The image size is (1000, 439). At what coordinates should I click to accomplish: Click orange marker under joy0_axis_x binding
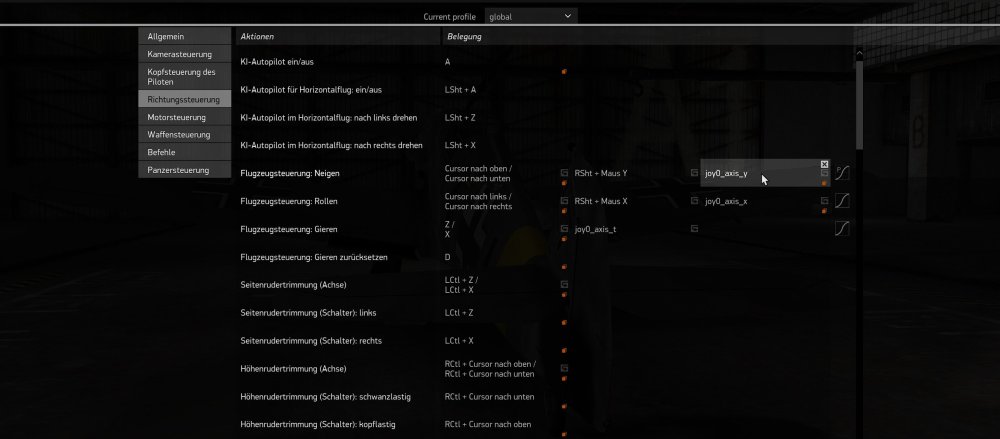point(824,211)
